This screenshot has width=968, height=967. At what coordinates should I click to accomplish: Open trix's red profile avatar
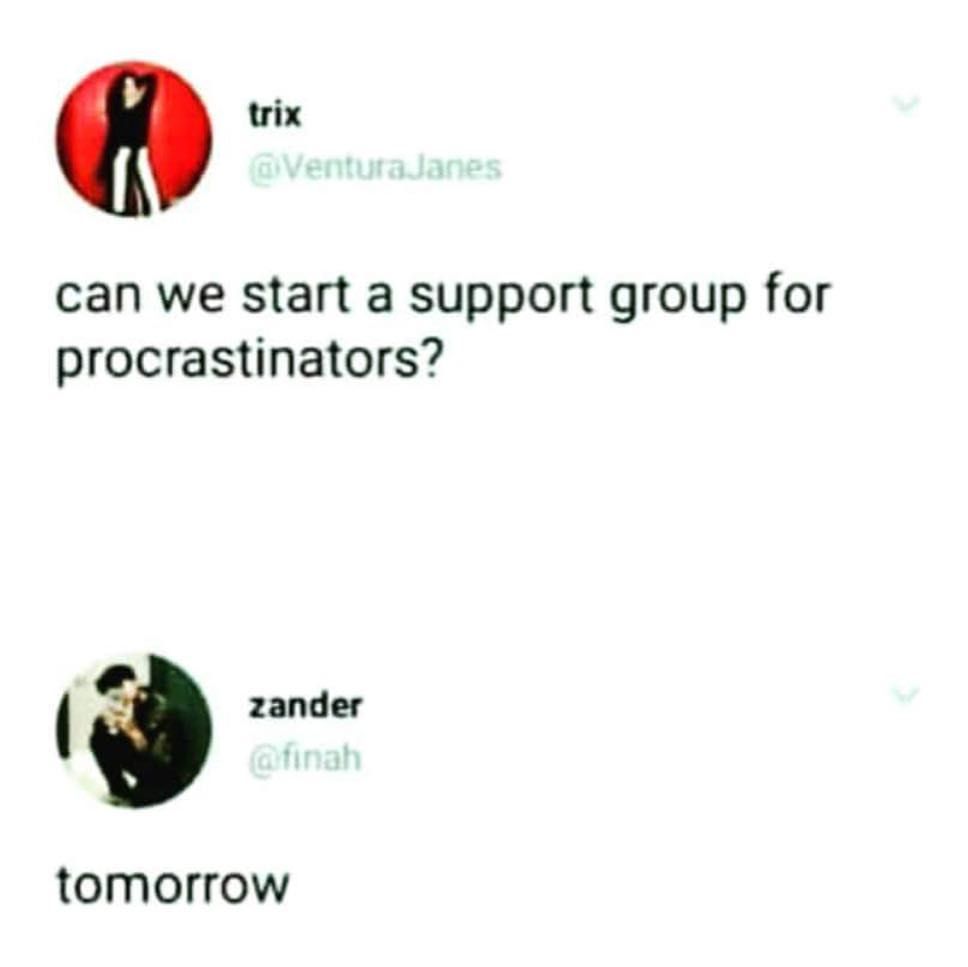(x=134, y=140)
